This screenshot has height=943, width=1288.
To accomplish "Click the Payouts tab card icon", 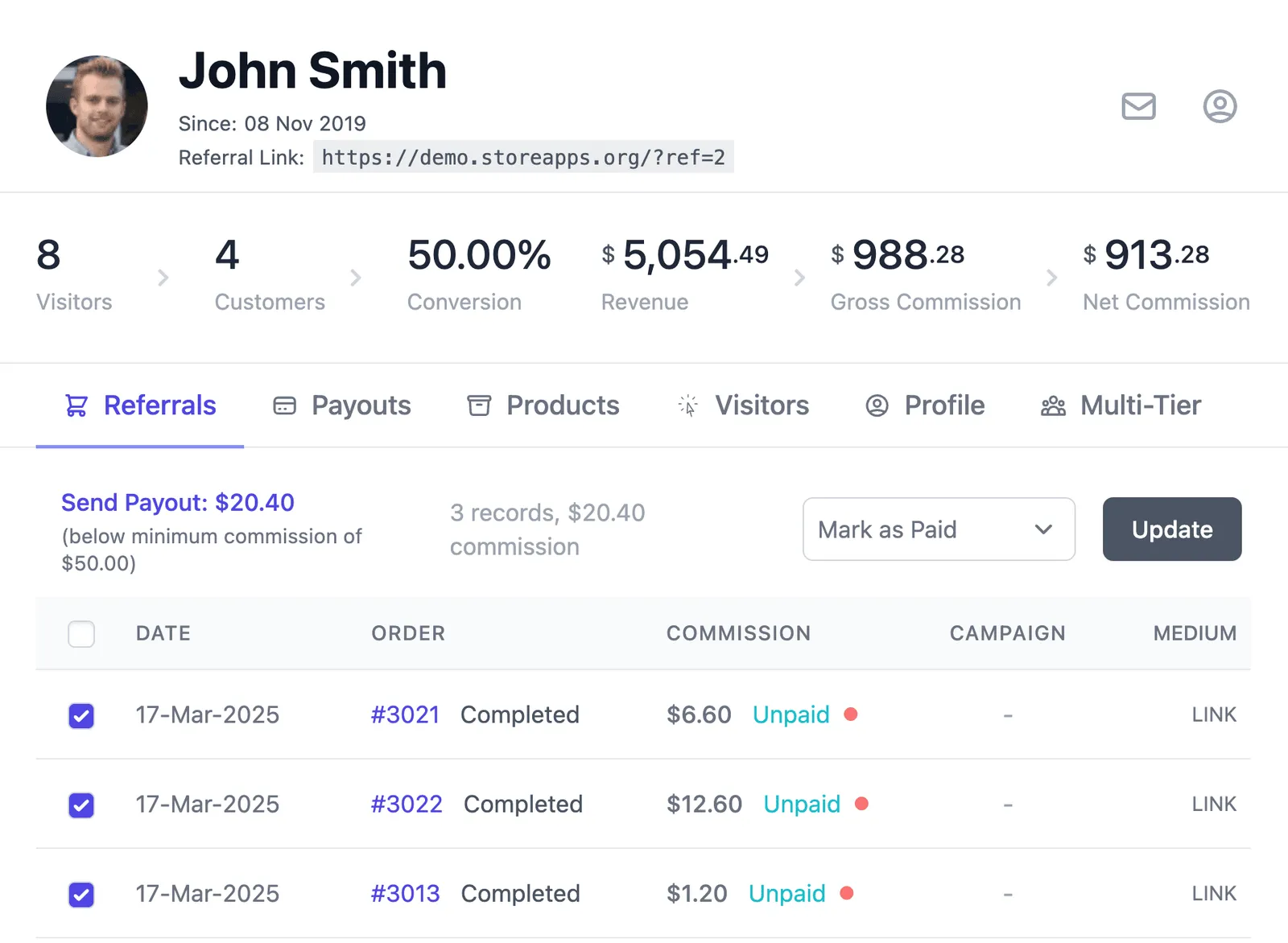I will click(x=284, y=406).
